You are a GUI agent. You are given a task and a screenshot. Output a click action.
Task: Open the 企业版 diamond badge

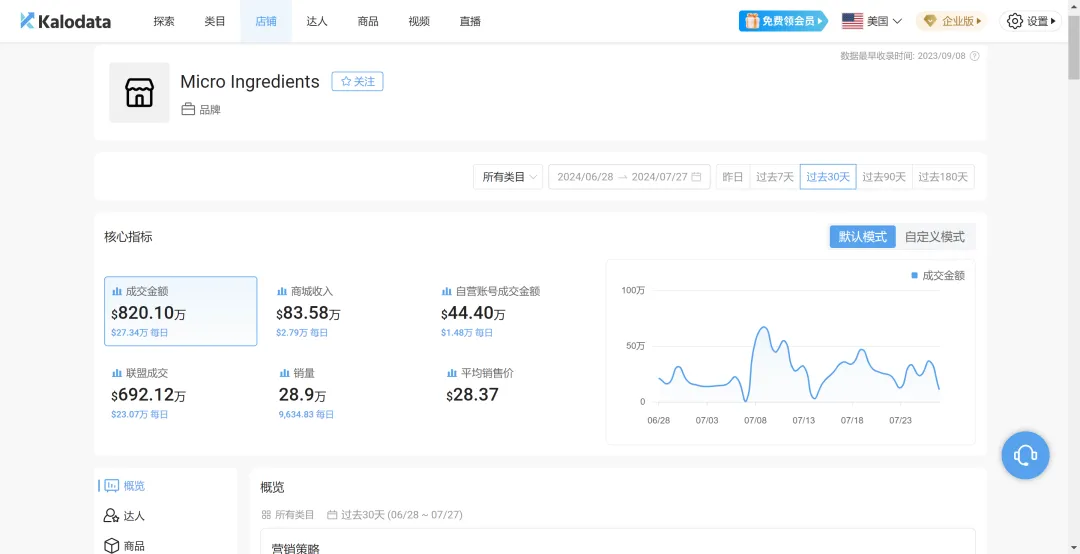[x=951, y=21]
